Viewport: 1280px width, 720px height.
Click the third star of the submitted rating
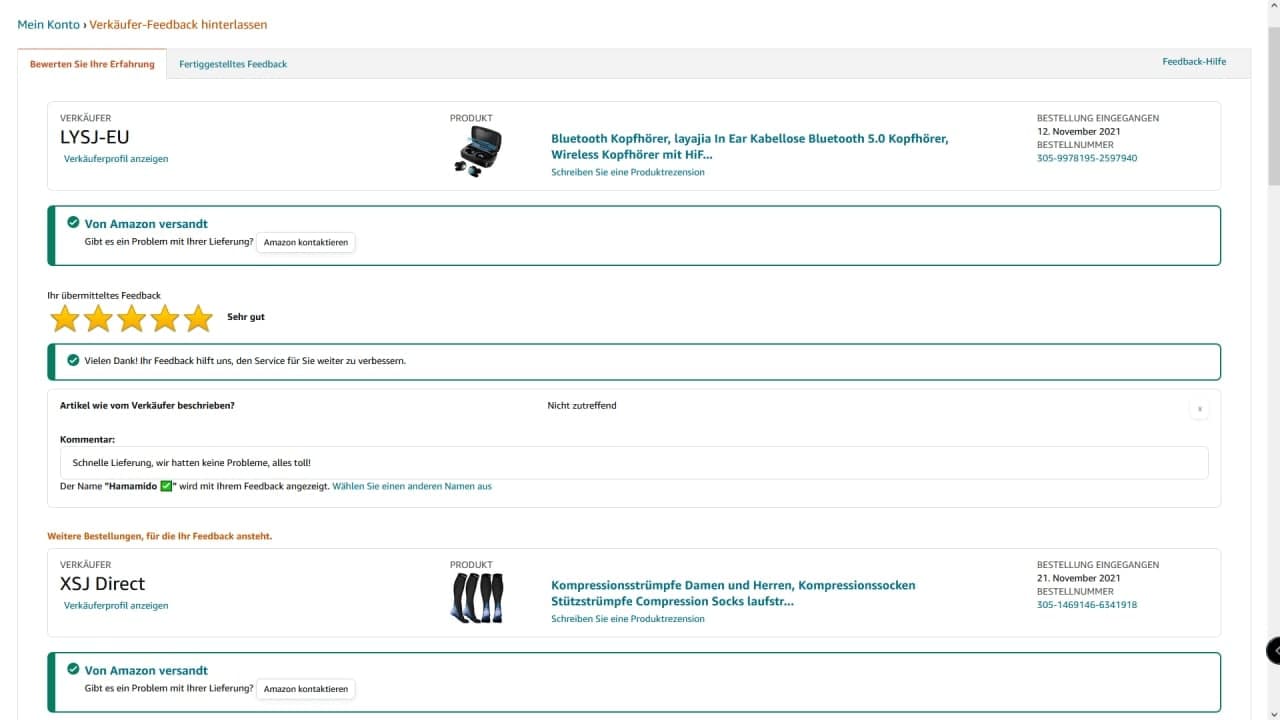[x=132, y=319]
